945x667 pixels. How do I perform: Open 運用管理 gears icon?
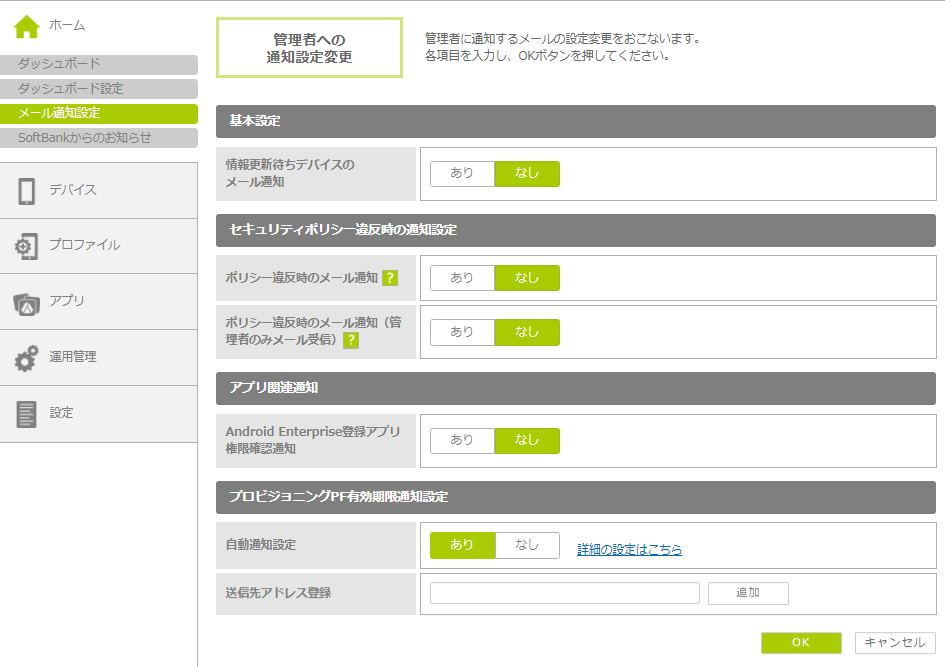[x=27, y=358]
